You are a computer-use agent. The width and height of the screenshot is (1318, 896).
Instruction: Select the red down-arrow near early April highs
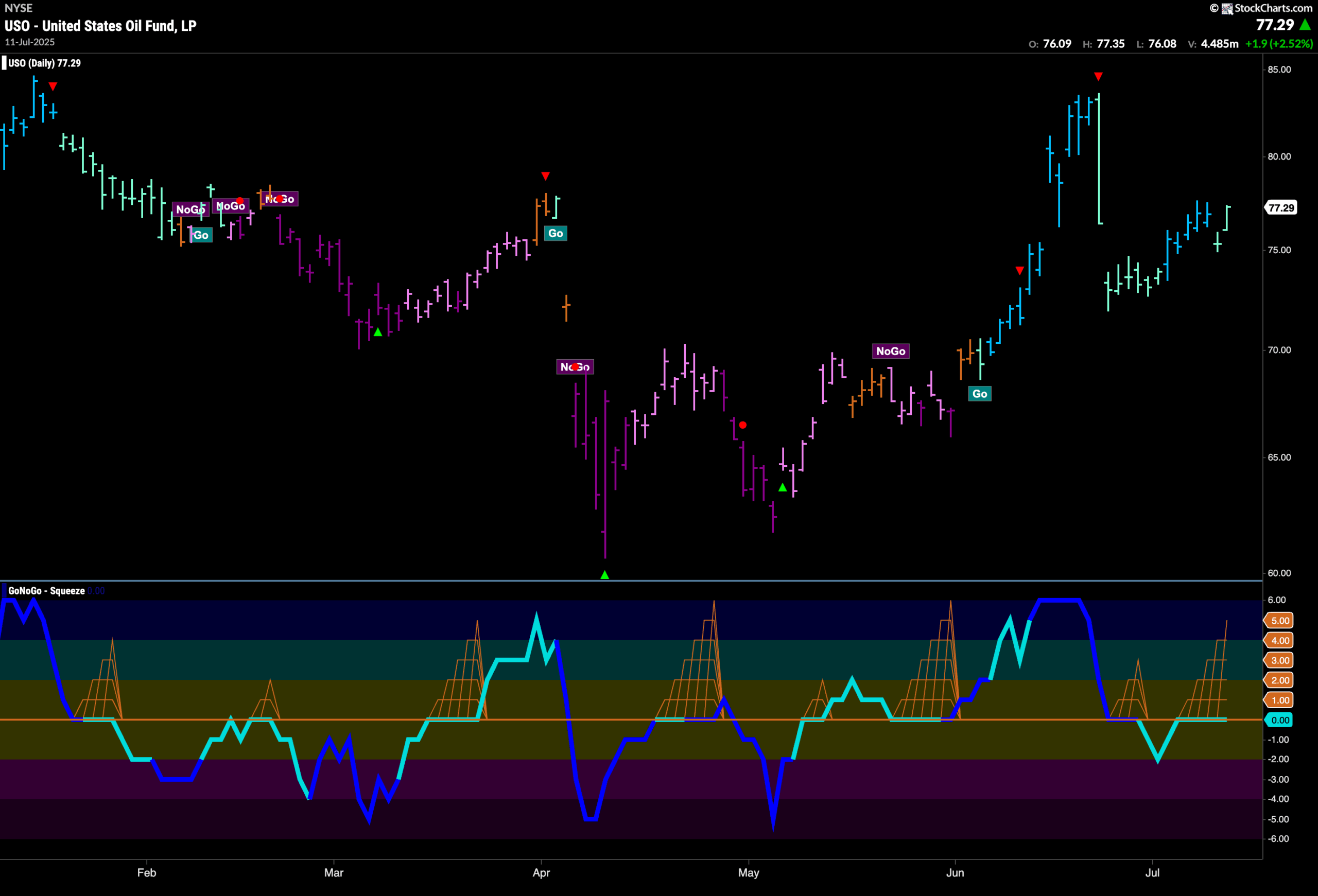546,175
